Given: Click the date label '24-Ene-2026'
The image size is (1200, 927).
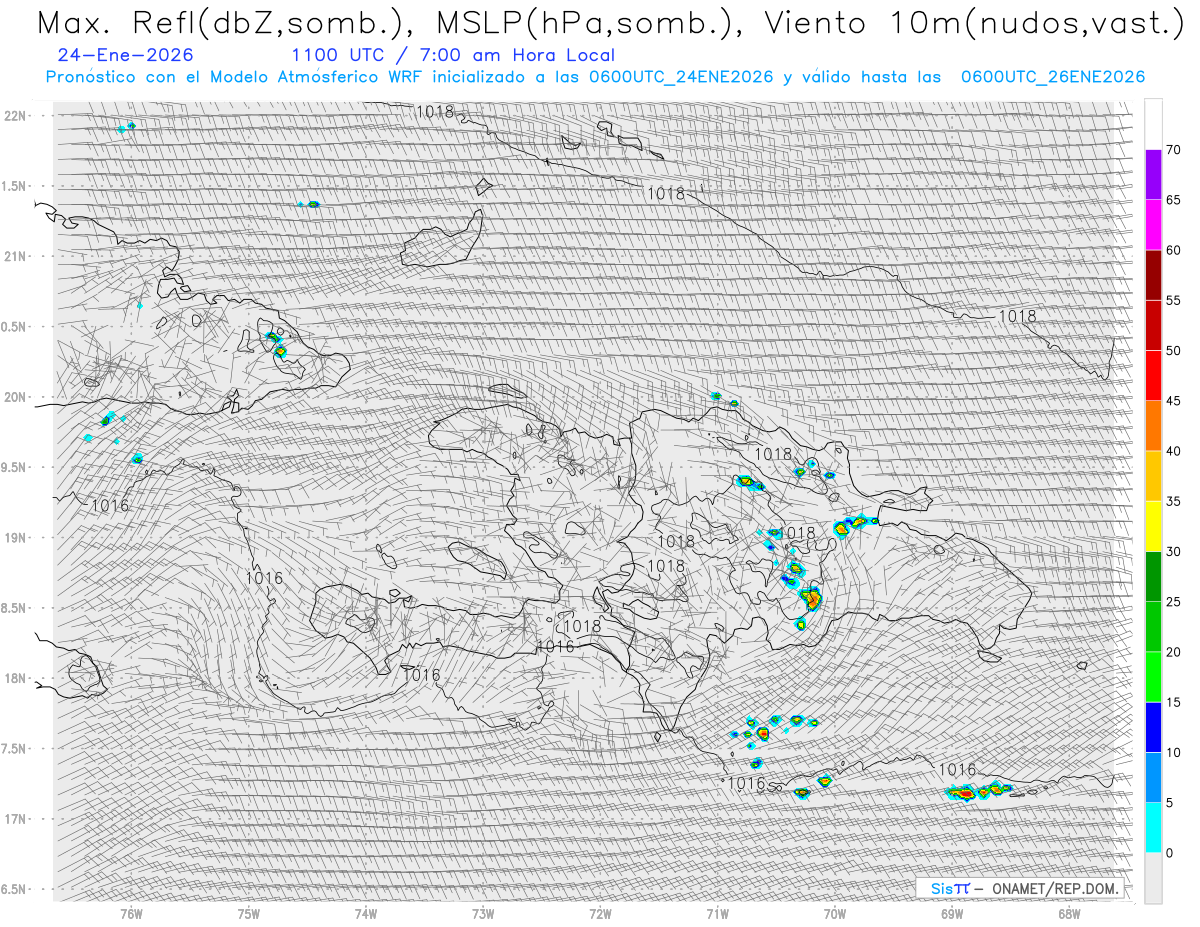Looking at the screenshot, I should pos(126,55).
